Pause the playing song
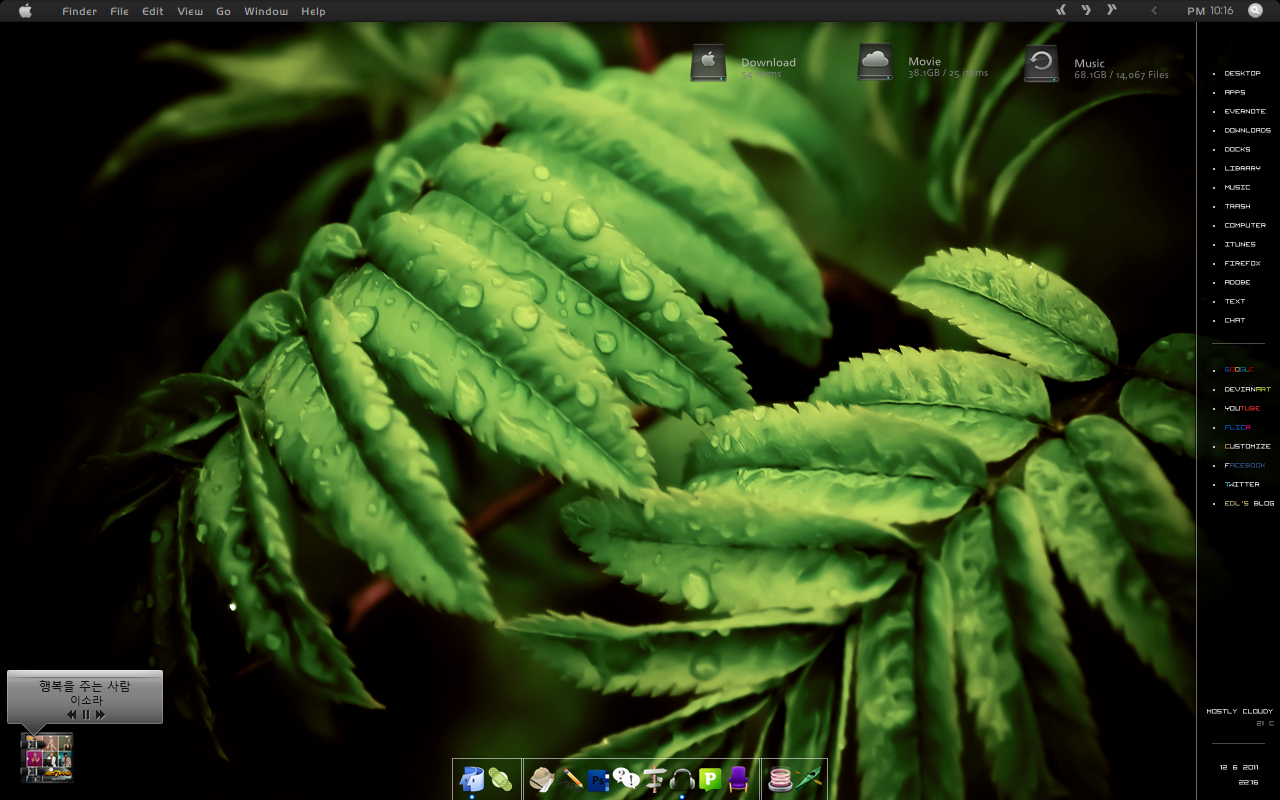 [86, 715]
